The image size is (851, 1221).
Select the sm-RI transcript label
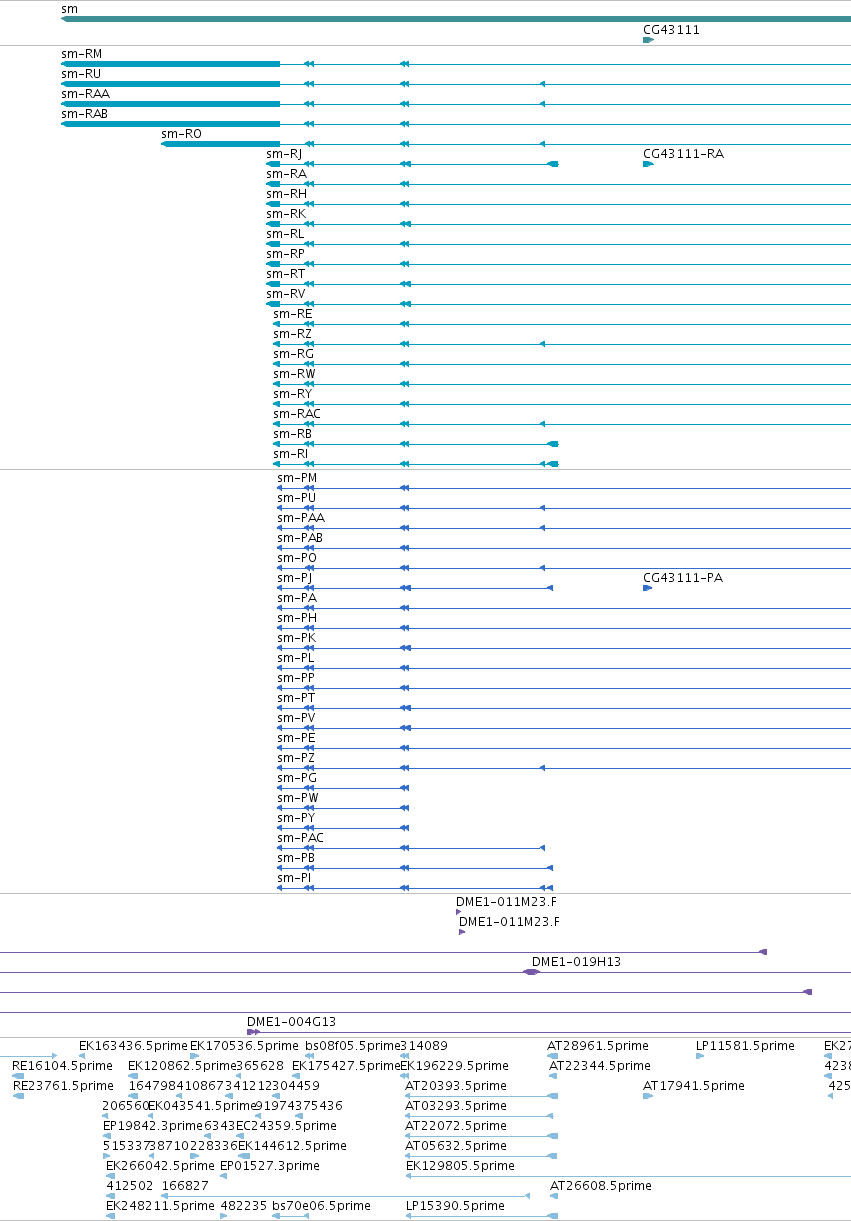pyautogui.click(x=290, y=454)
